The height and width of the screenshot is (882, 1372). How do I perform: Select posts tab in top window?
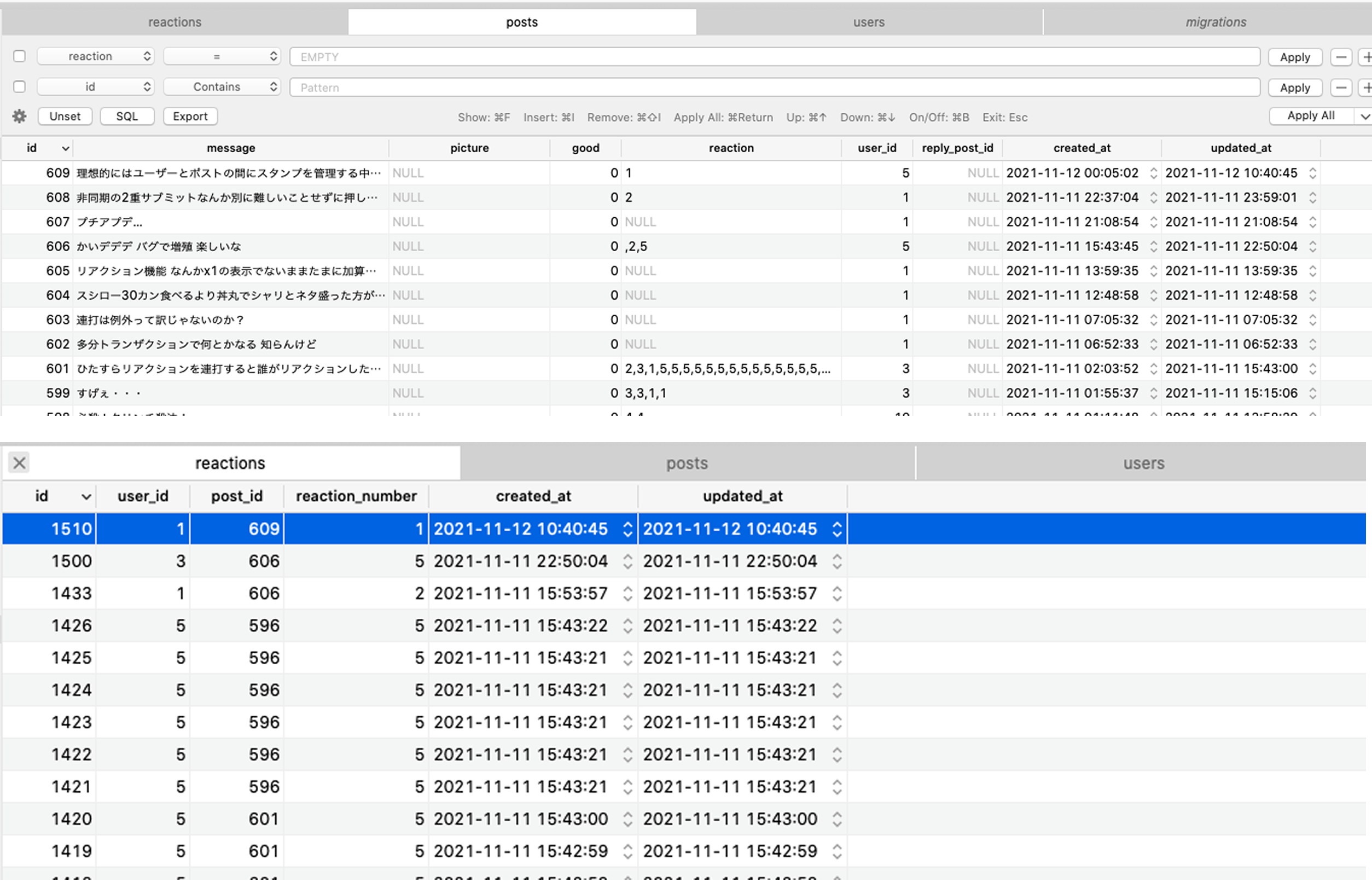(522, 22)
